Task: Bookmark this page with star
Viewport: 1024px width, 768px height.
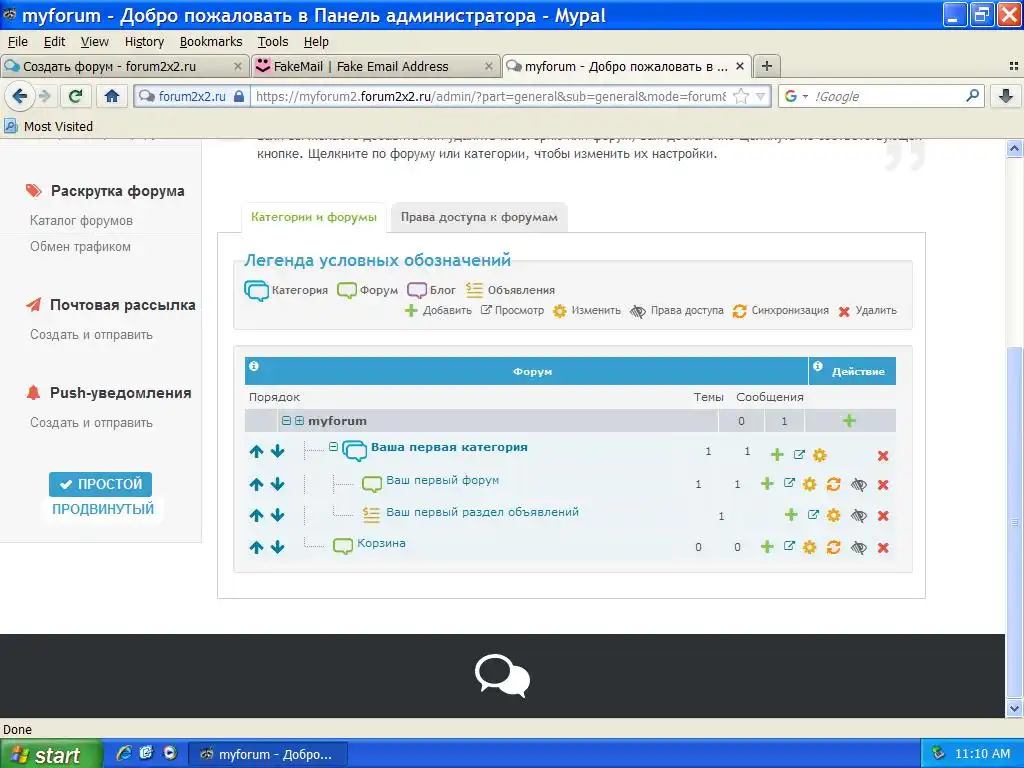Action: pos(741,97)
